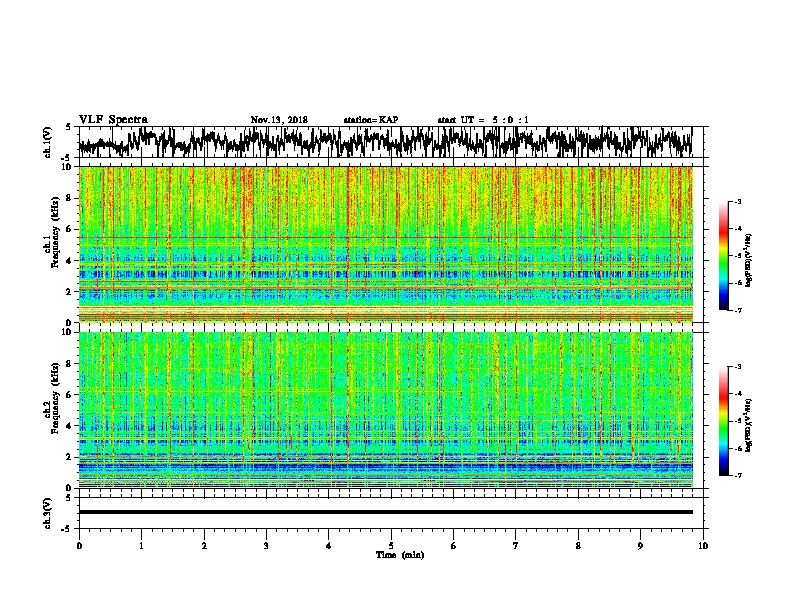Click the "-3" tick of the lower color bar
The height and width of the screenshot is (612, 792).
[737, 367]
